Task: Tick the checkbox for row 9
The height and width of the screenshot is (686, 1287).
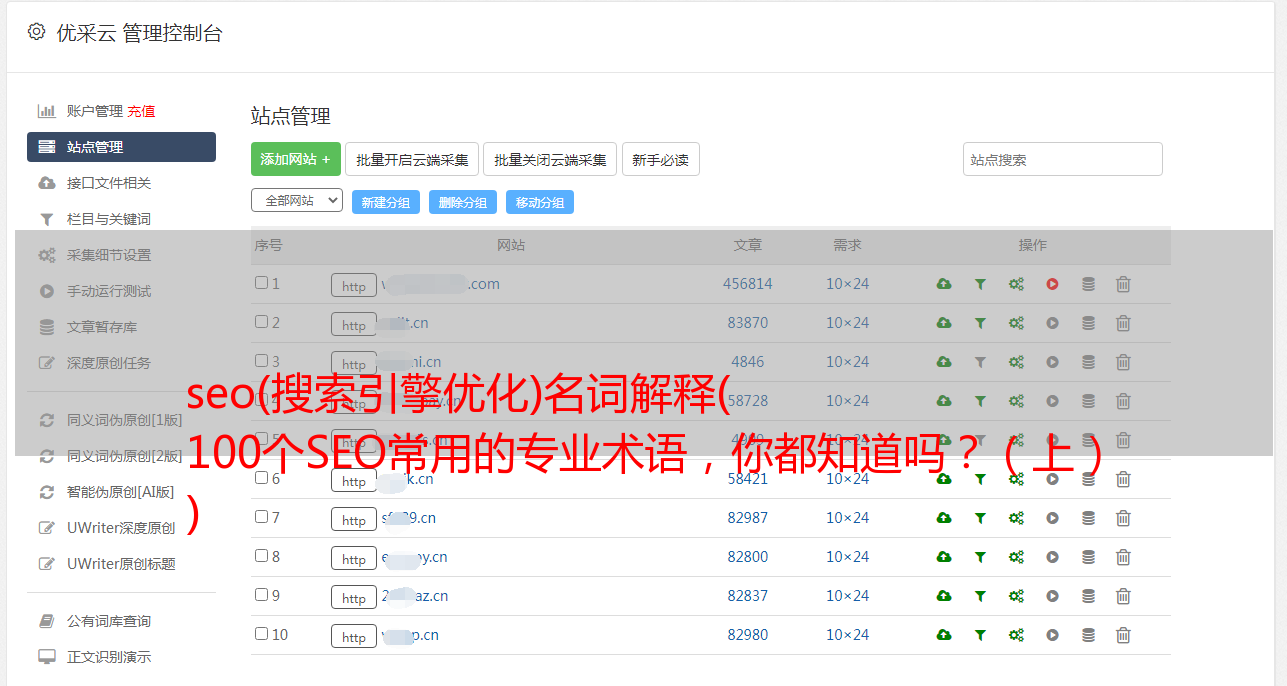Action: click(261, 595)
